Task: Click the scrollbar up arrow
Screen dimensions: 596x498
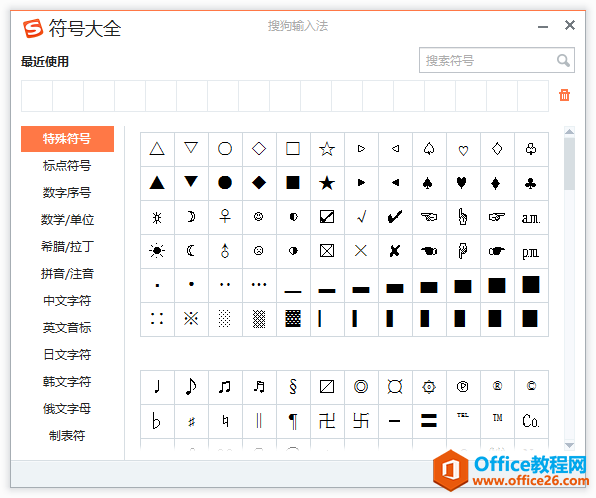Action: point(569,132)
